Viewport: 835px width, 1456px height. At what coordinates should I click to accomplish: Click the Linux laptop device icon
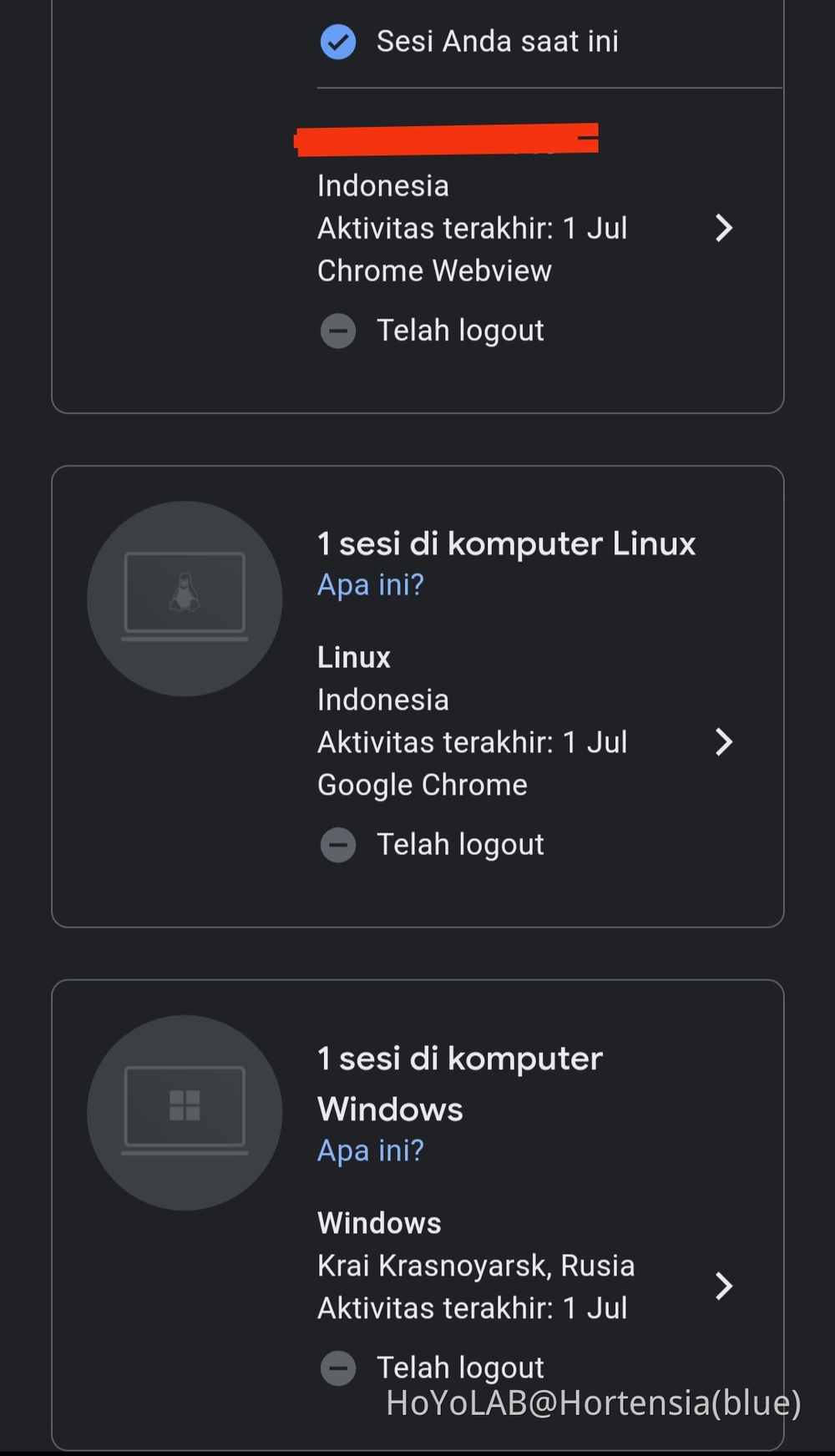[185, 598]
